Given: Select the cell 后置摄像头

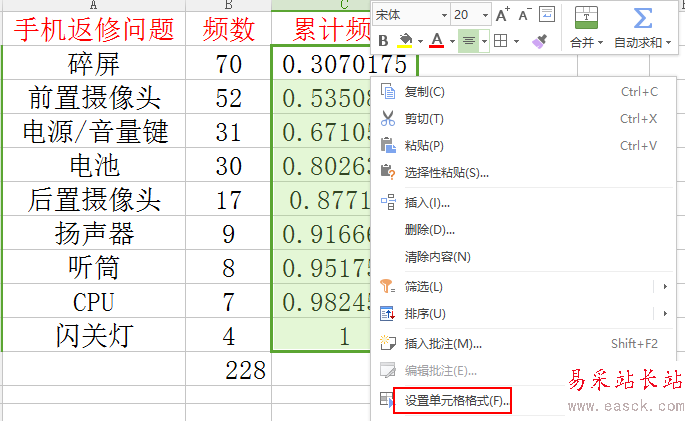Looking at the screenshot, I should [94, 199].
